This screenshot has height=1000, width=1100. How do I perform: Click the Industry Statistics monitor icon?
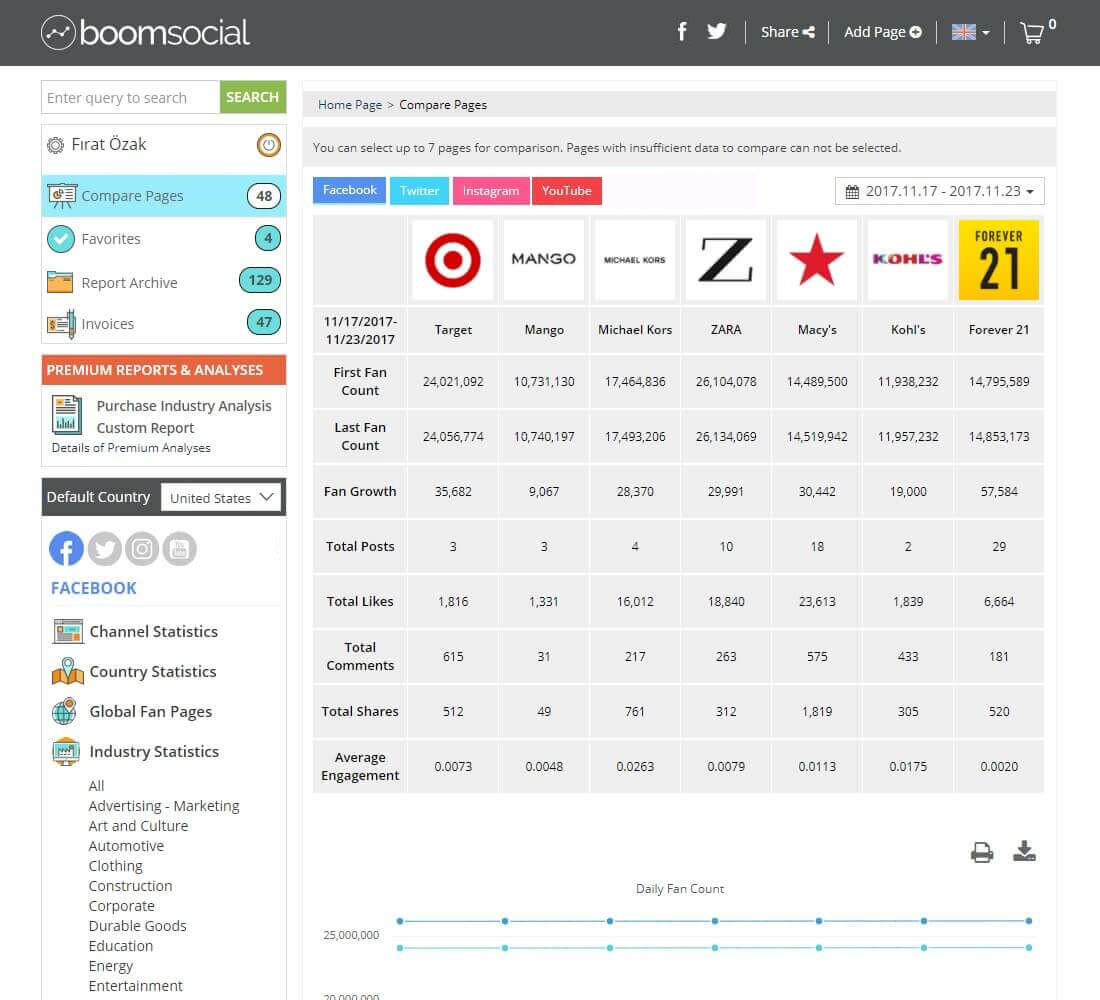[x=66, y=752]
